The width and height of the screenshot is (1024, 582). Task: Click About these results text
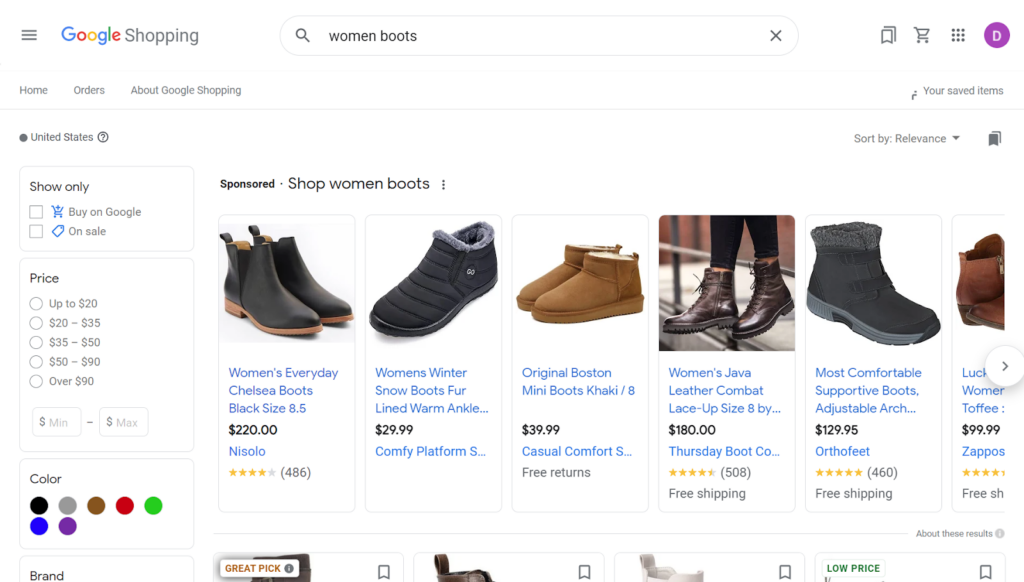pos(953,534)
